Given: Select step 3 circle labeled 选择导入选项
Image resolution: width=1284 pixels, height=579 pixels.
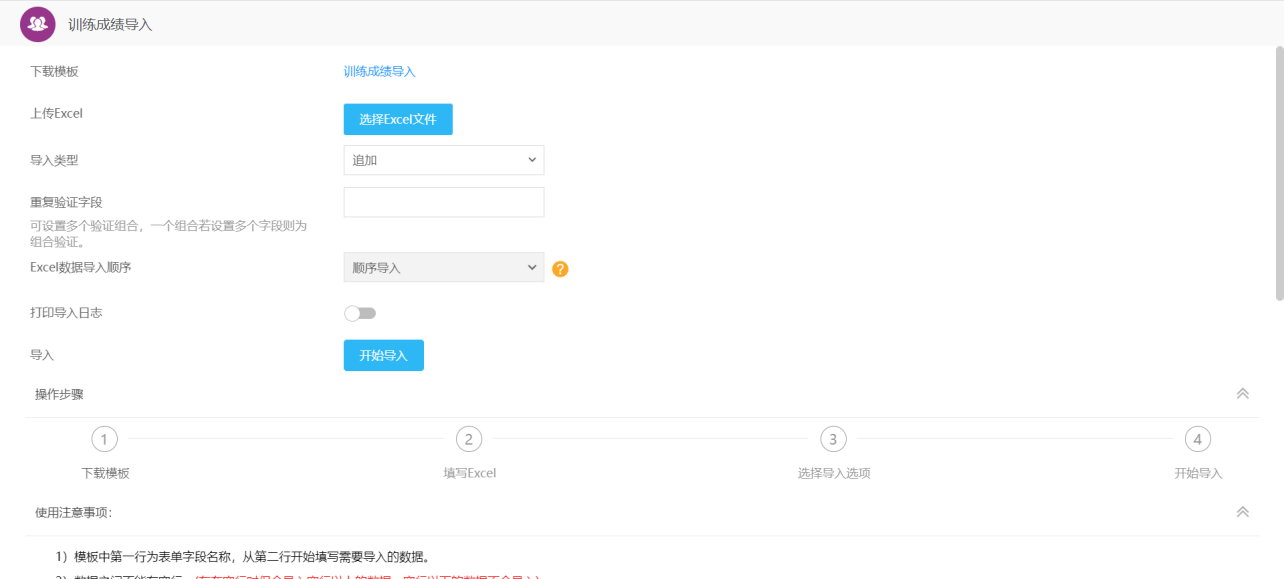Looking at the screenshot, I should coord(833,438).
